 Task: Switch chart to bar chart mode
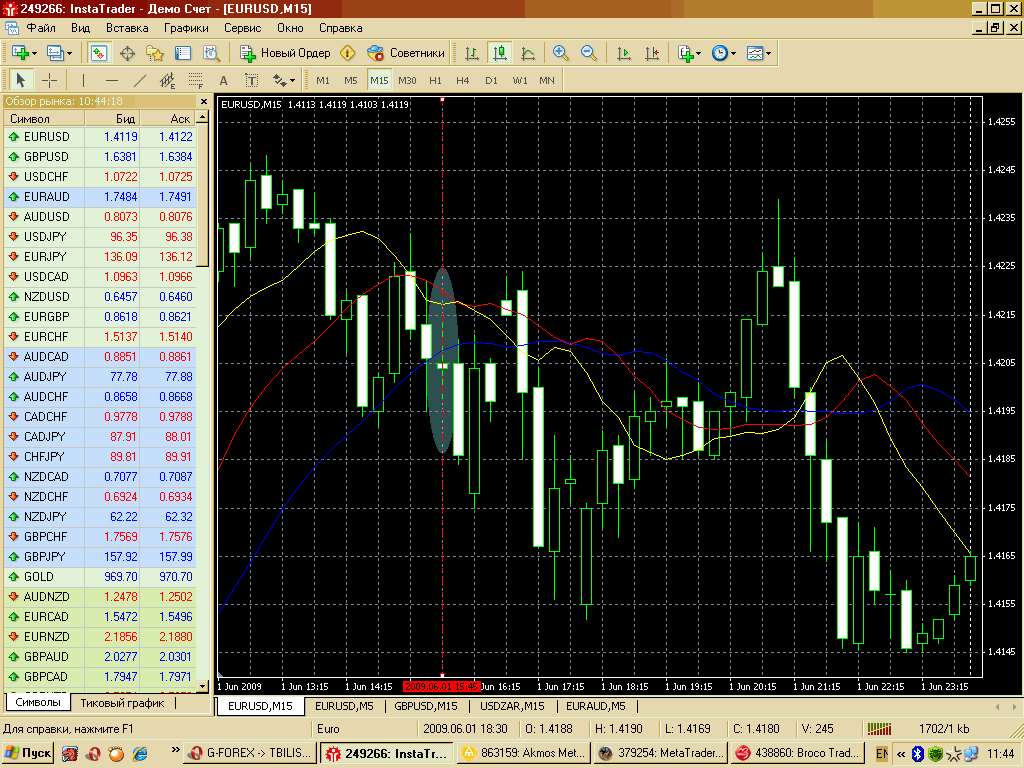click(472, 53)
